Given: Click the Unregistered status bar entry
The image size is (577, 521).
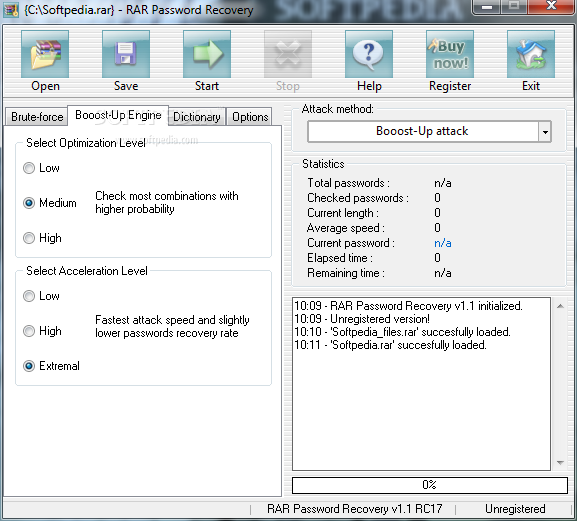Looking at the screenshot, I should coord(515,509).
